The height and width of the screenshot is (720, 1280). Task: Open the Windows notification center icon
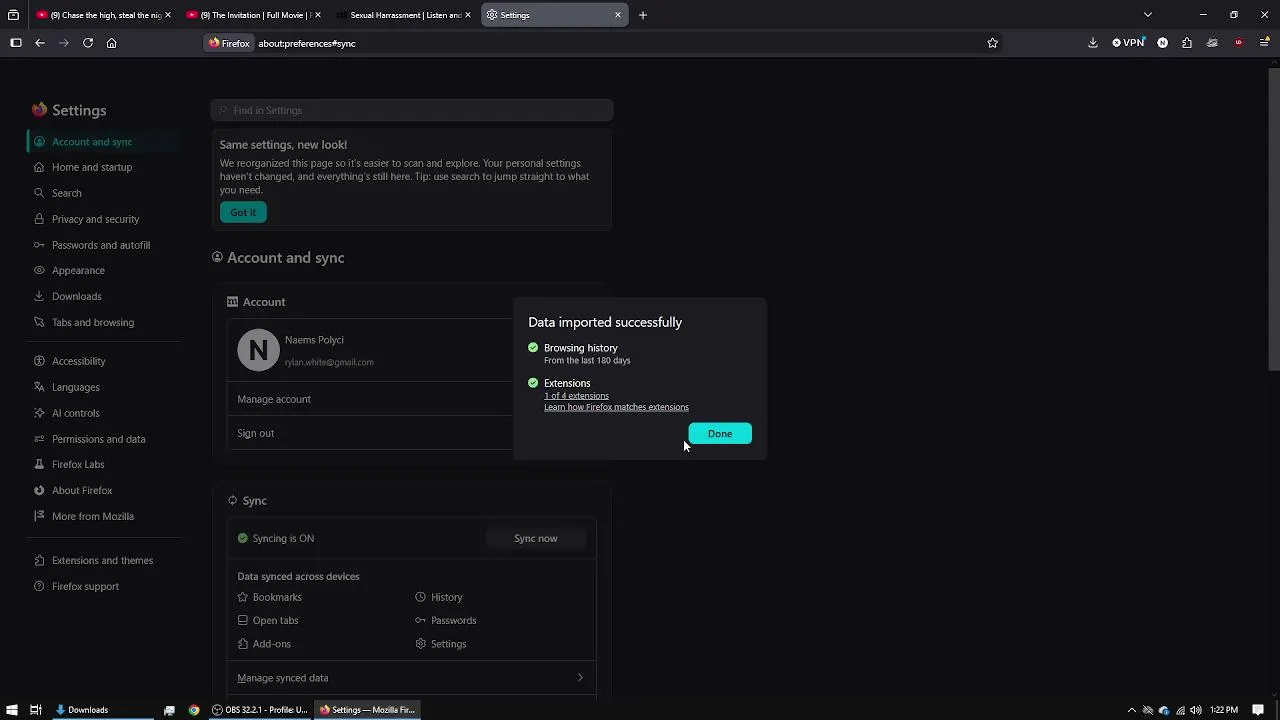[1258, 710]
